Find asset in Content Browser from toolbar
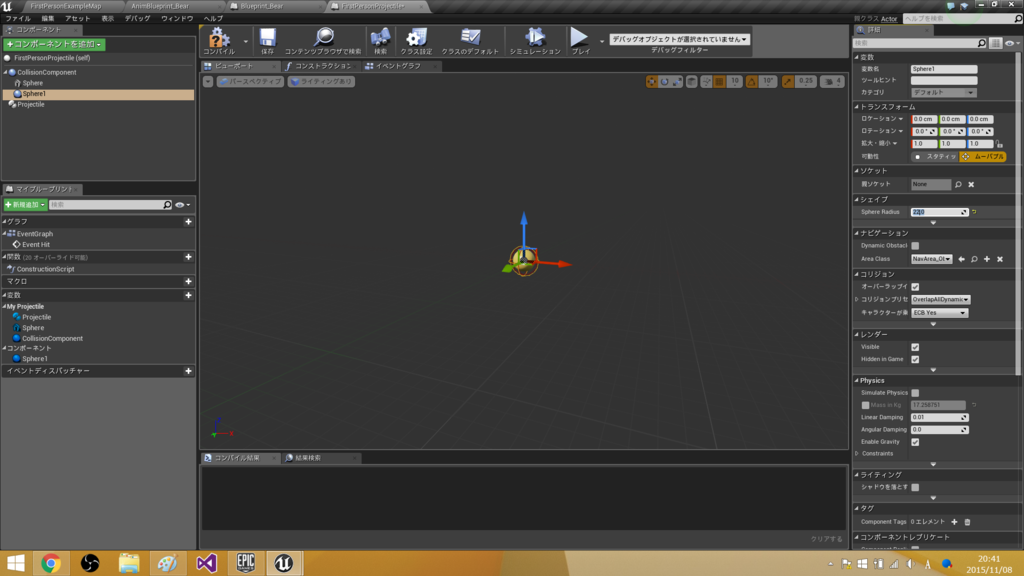This screenshot has height=576, width=1024. click(x=323, y=40)
